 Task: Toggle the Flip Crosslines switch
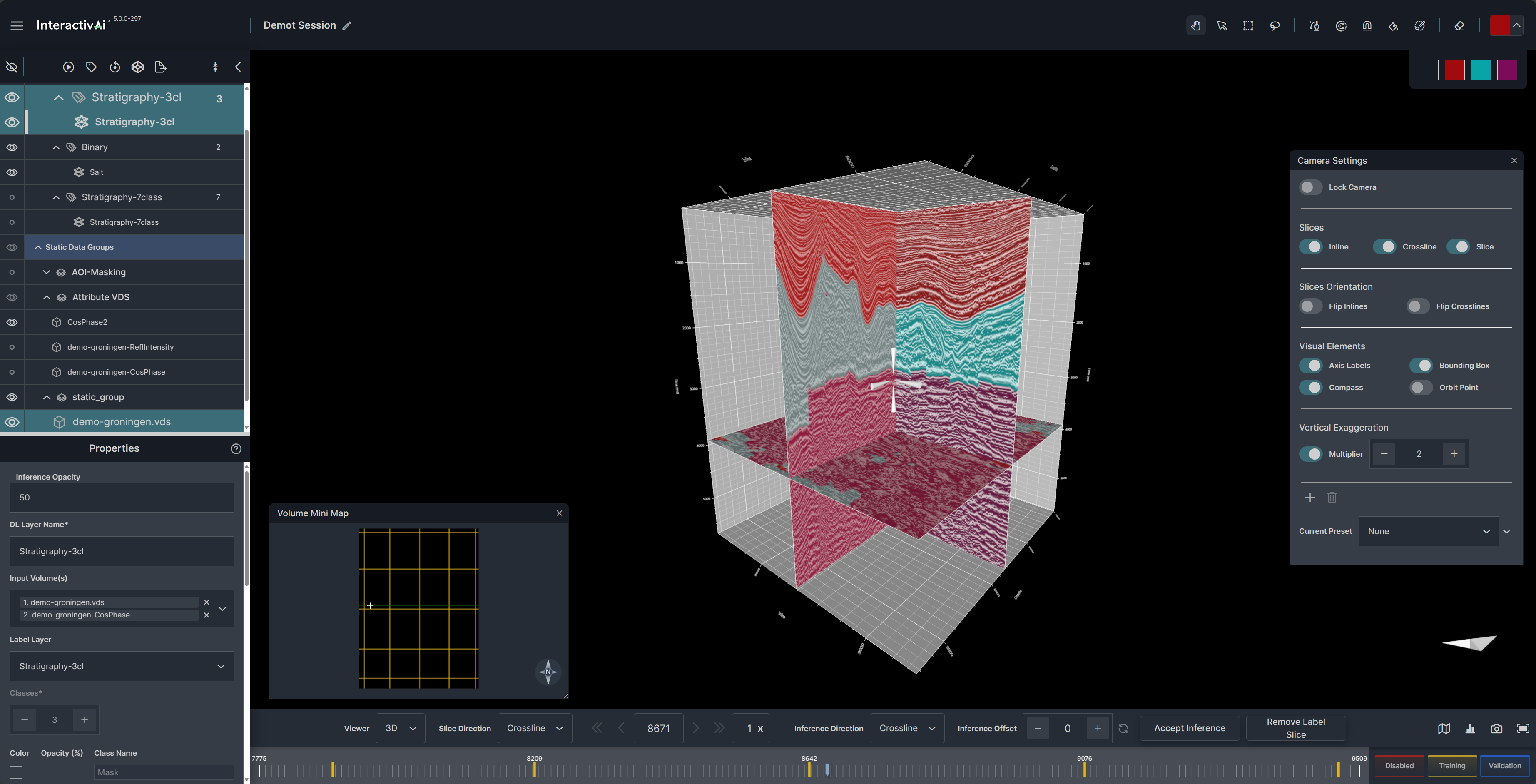(1418, 306)
